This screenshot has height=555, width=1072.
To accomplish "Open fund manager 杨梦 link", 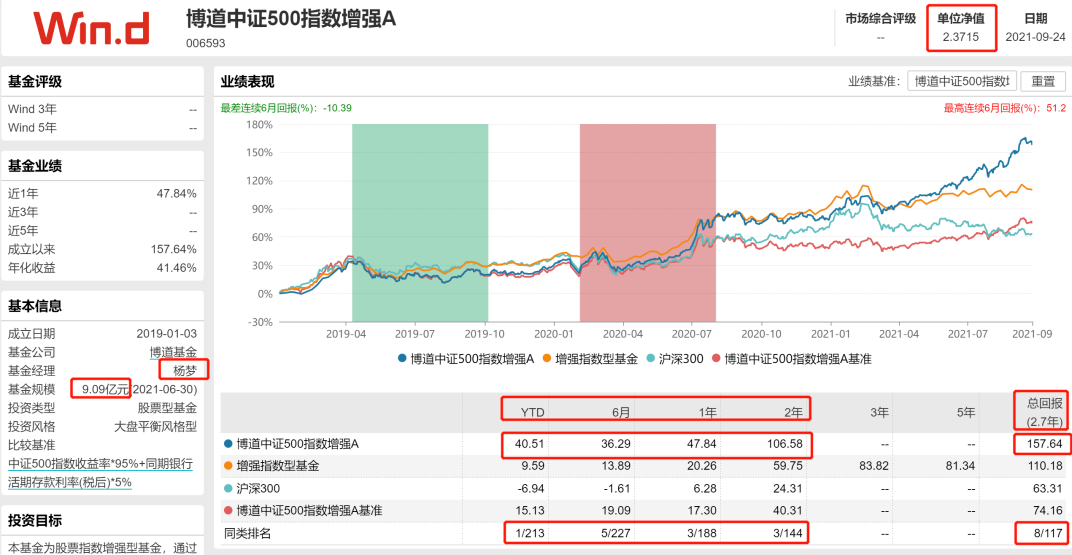I will [185, 371].
